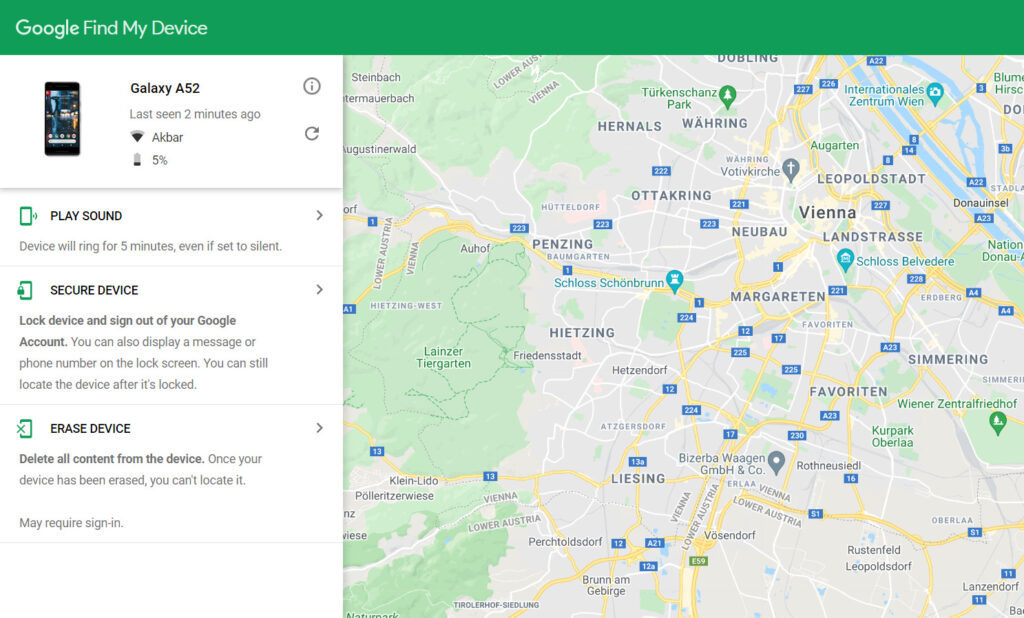The height and width of the screenshot is (618, 1024).
Task: Click the Rothneusiedl map label
Action: (828, 466)
